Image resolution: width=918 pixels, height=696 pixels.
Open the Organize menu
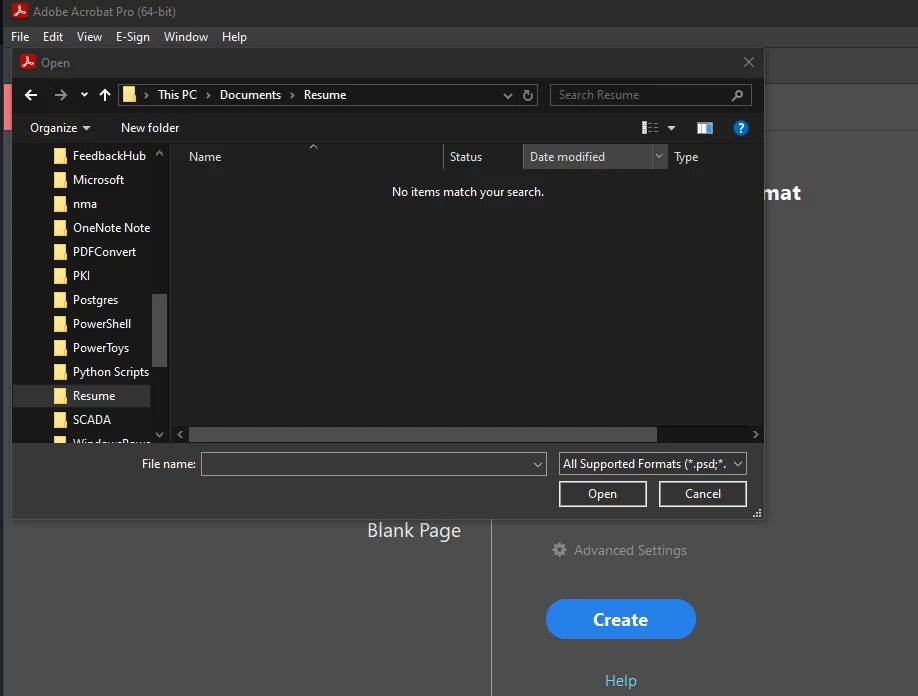point(60,128)
